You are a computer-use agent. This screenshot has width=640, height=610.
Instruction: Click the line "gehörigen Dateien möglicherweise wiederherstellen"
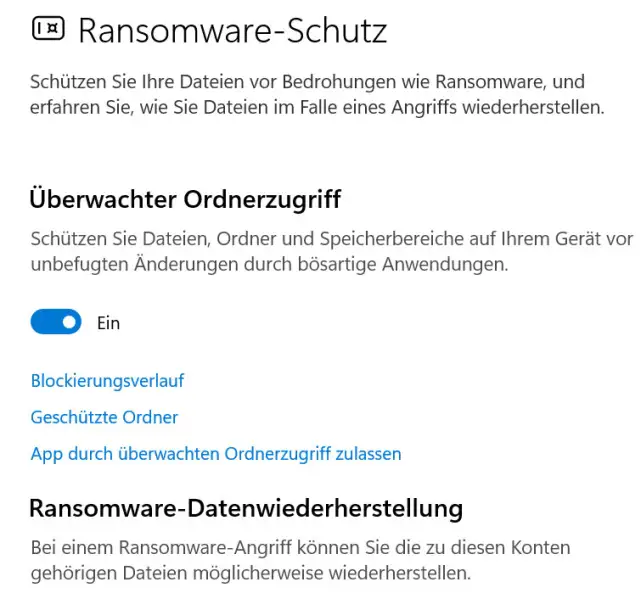coord(250,574)
